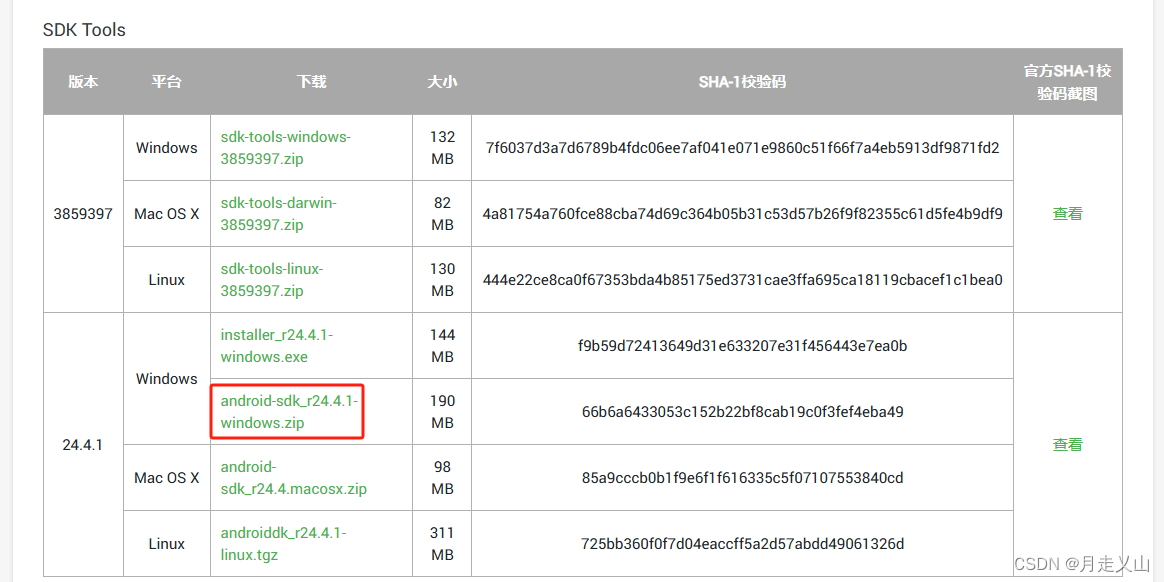This screenshot has height=582, width=1164.
Task: Click the Linux platform cell for version 24.4.1
Action: (167, 544)
